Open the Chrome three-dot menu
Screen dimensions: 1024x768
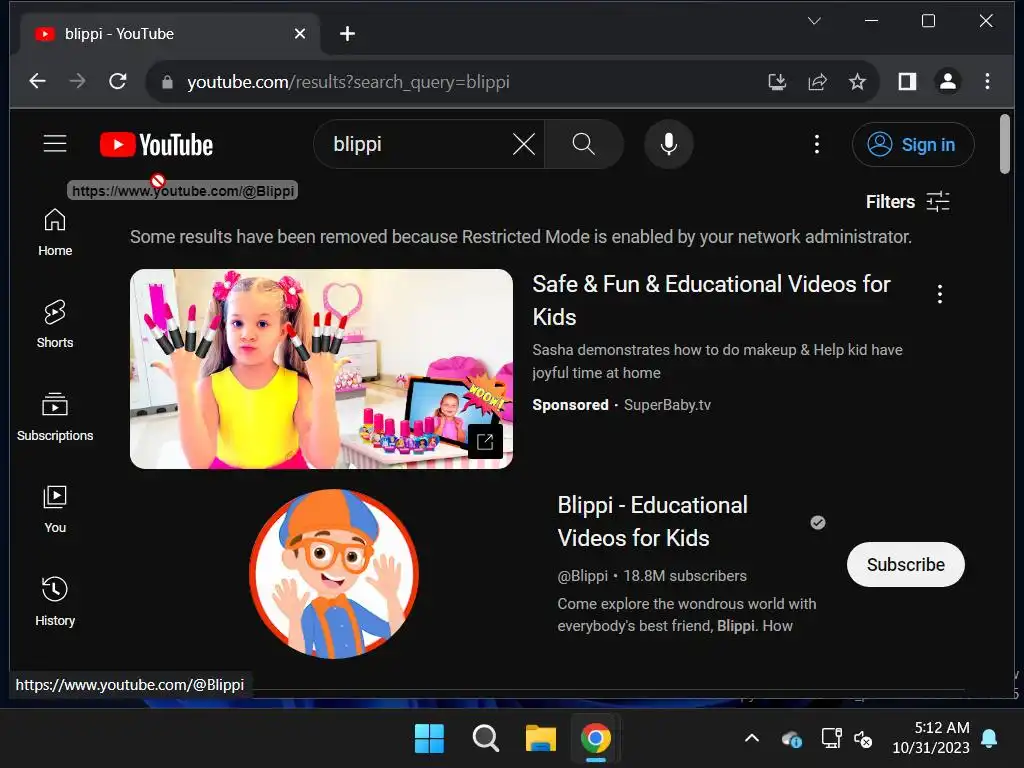point(987,82)
